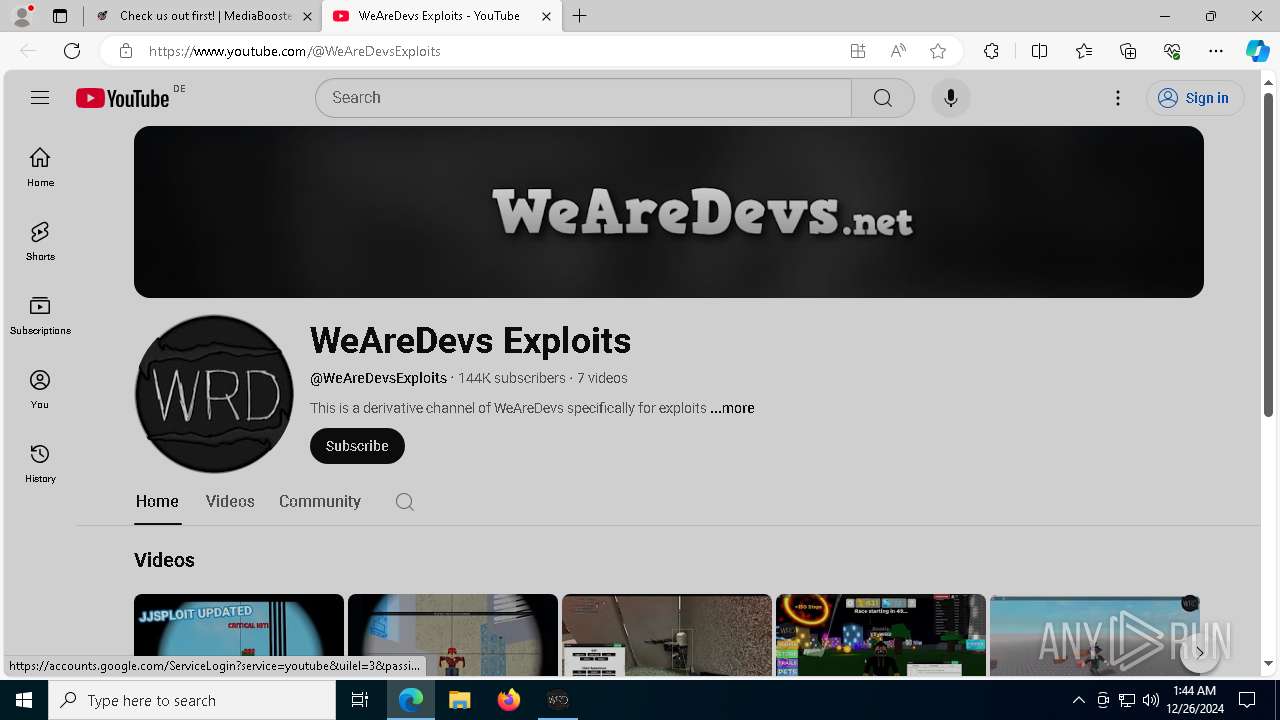The image size is (1280, 720).
Task: Switch to the MediaBooster tab
Action: tap(204, 16)
